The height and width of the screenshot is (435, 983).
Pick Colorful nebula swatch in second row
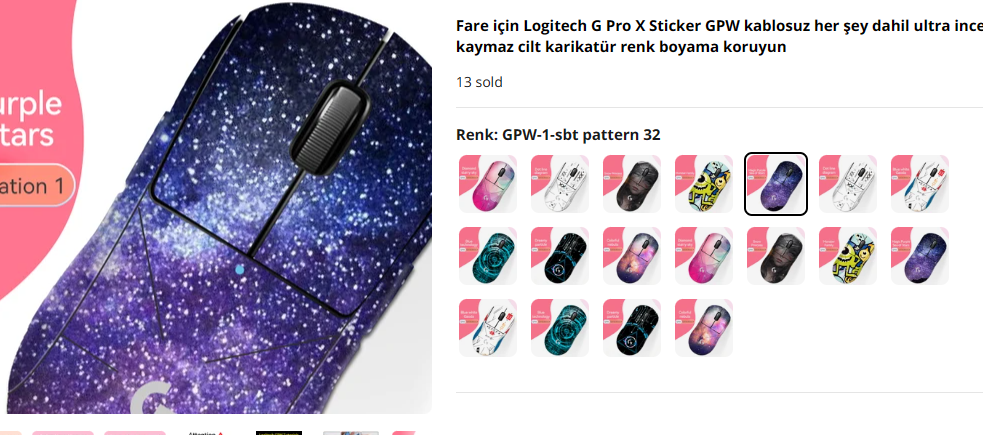click(632, 256)
